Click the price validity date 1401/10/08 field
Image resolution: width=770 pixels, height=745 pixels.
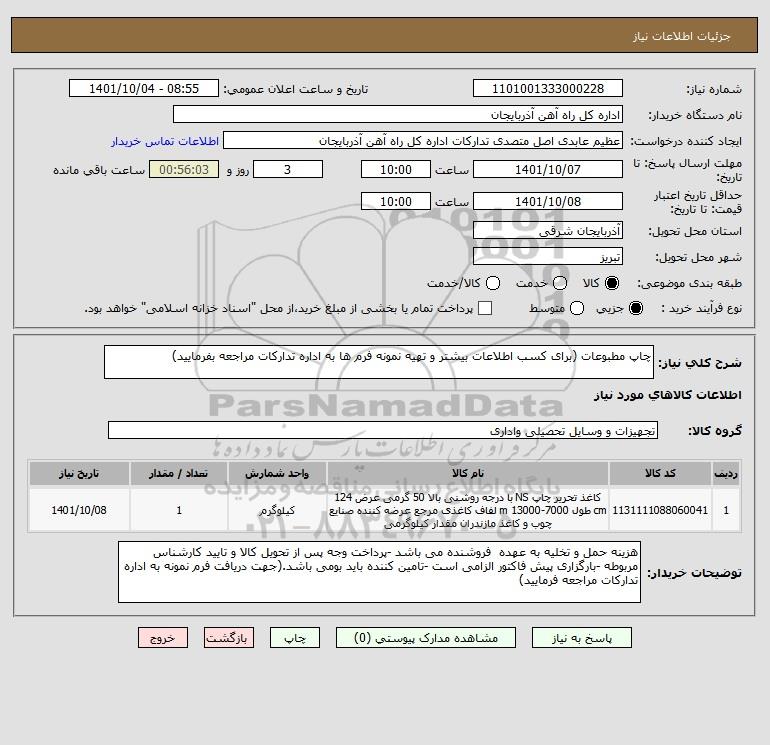(x=548, y=201)
